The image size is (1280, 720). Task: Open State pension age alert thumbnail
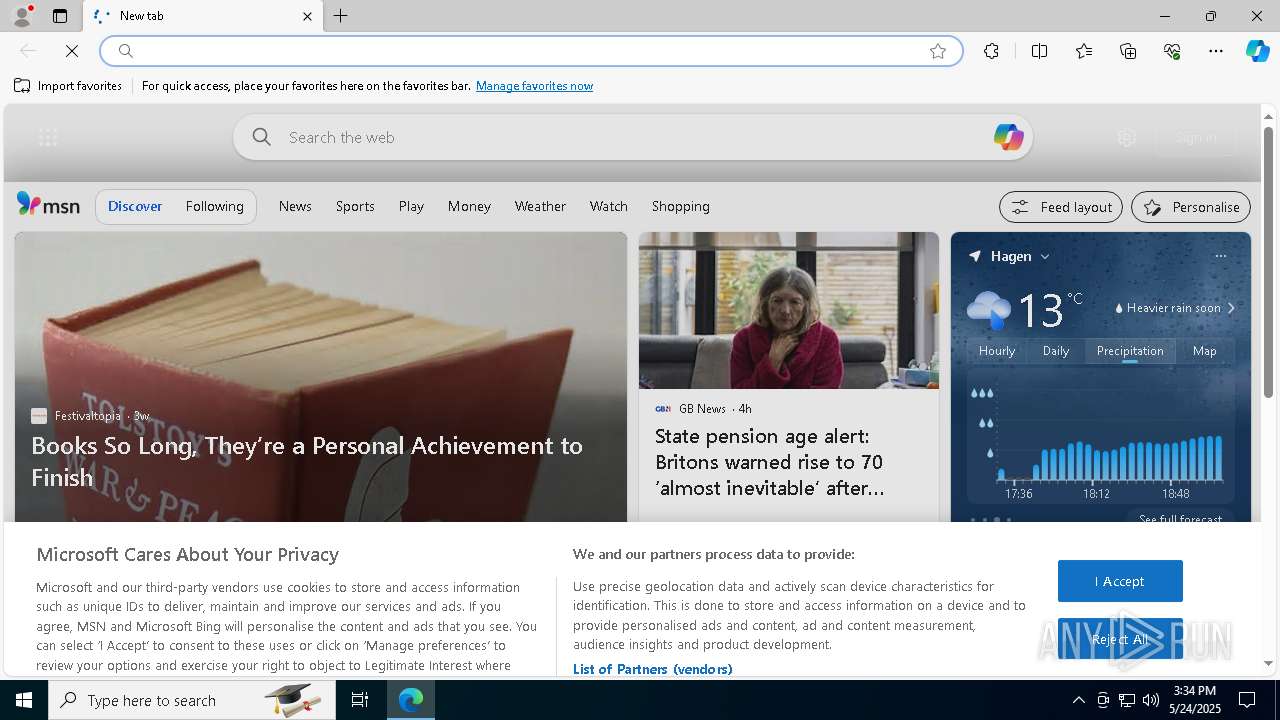pos(789,310)
